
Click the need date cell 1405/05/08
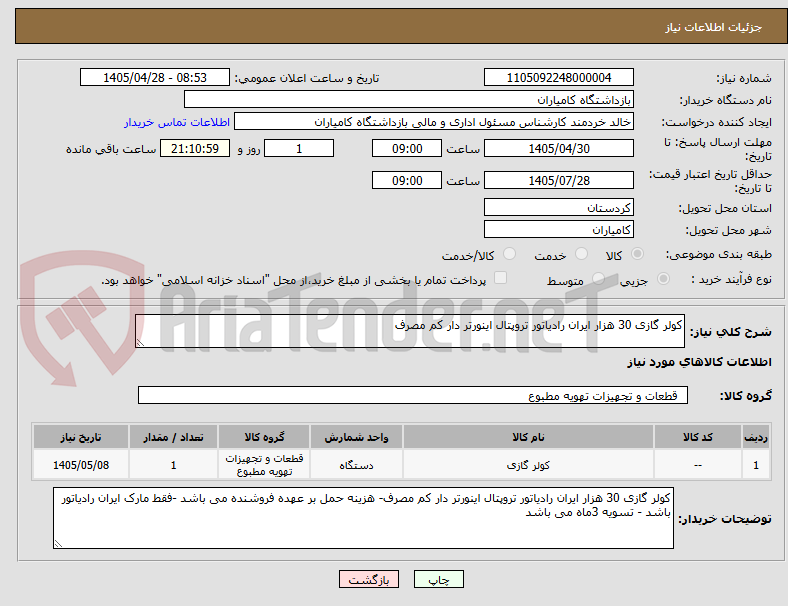click(x=81, y=465)
